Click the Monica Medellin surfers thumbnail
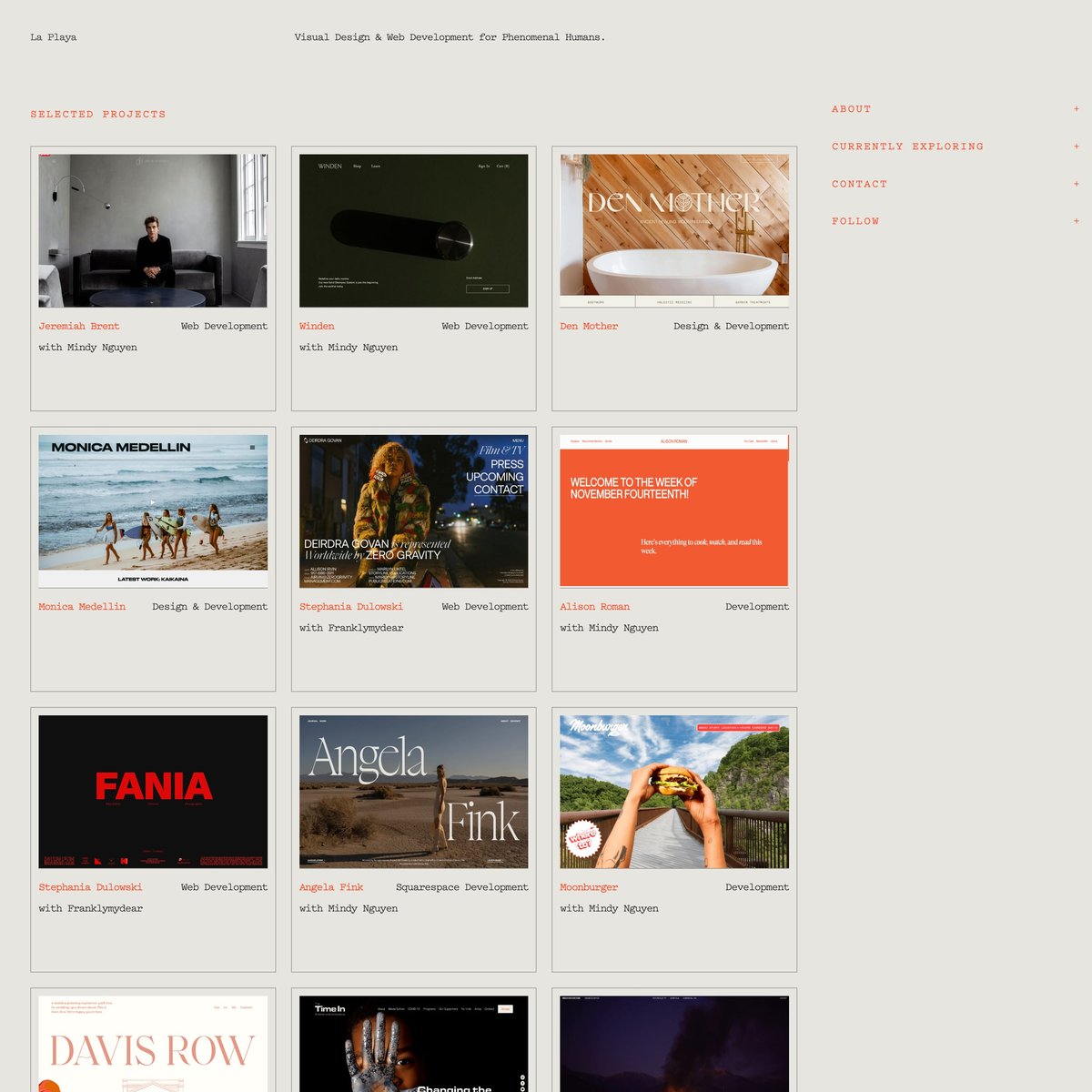1092x1092 pixels. click(153, 511)
